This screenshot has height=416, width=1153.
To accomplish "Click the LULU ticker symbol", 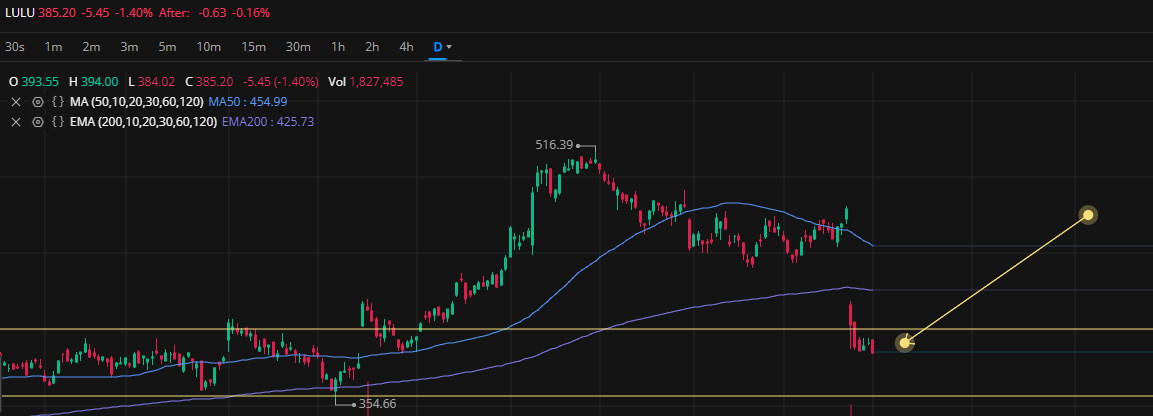I will click(x=20, y=12).
